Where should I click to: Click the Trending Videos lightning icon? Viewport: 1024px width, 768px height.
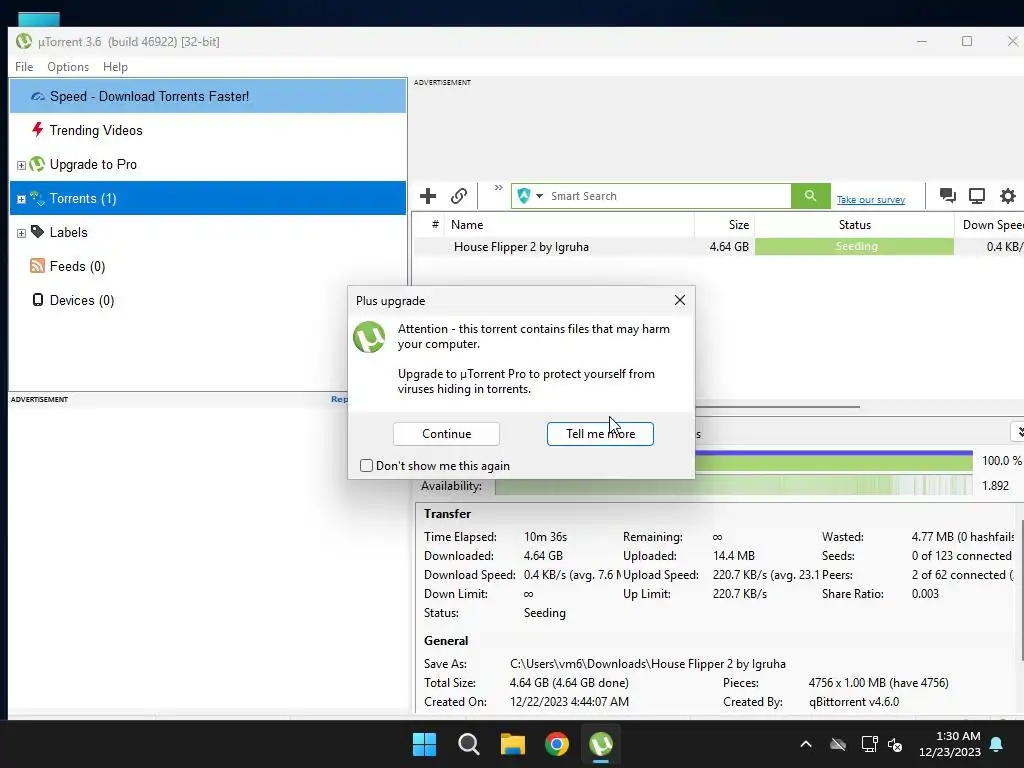pos(38,129)
